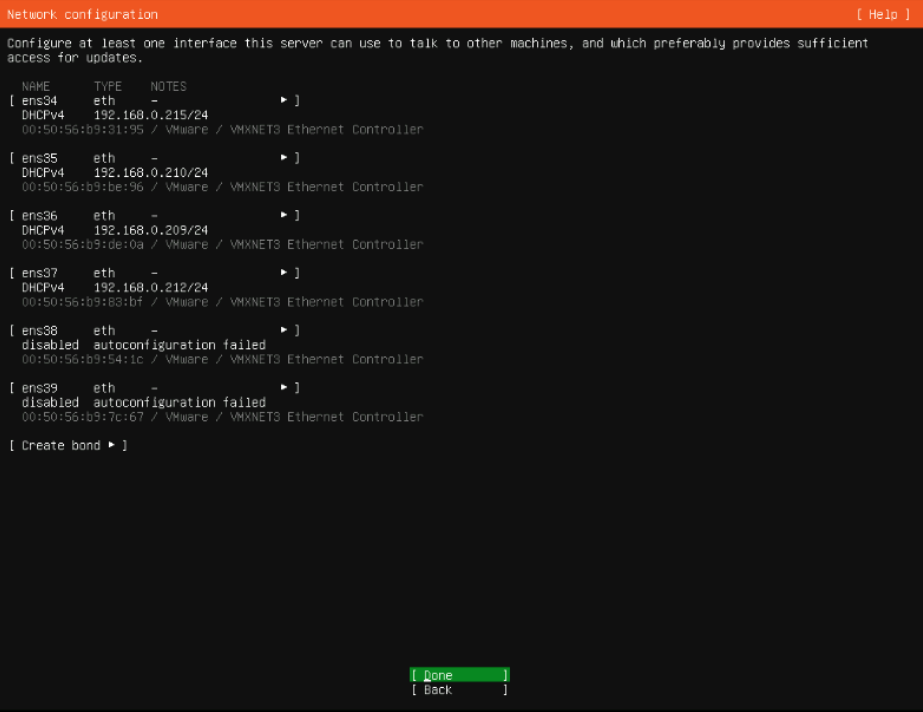Click the IP address 192.168.0.209/24
This screenshot has width=923, height=712.
[151, 230]
